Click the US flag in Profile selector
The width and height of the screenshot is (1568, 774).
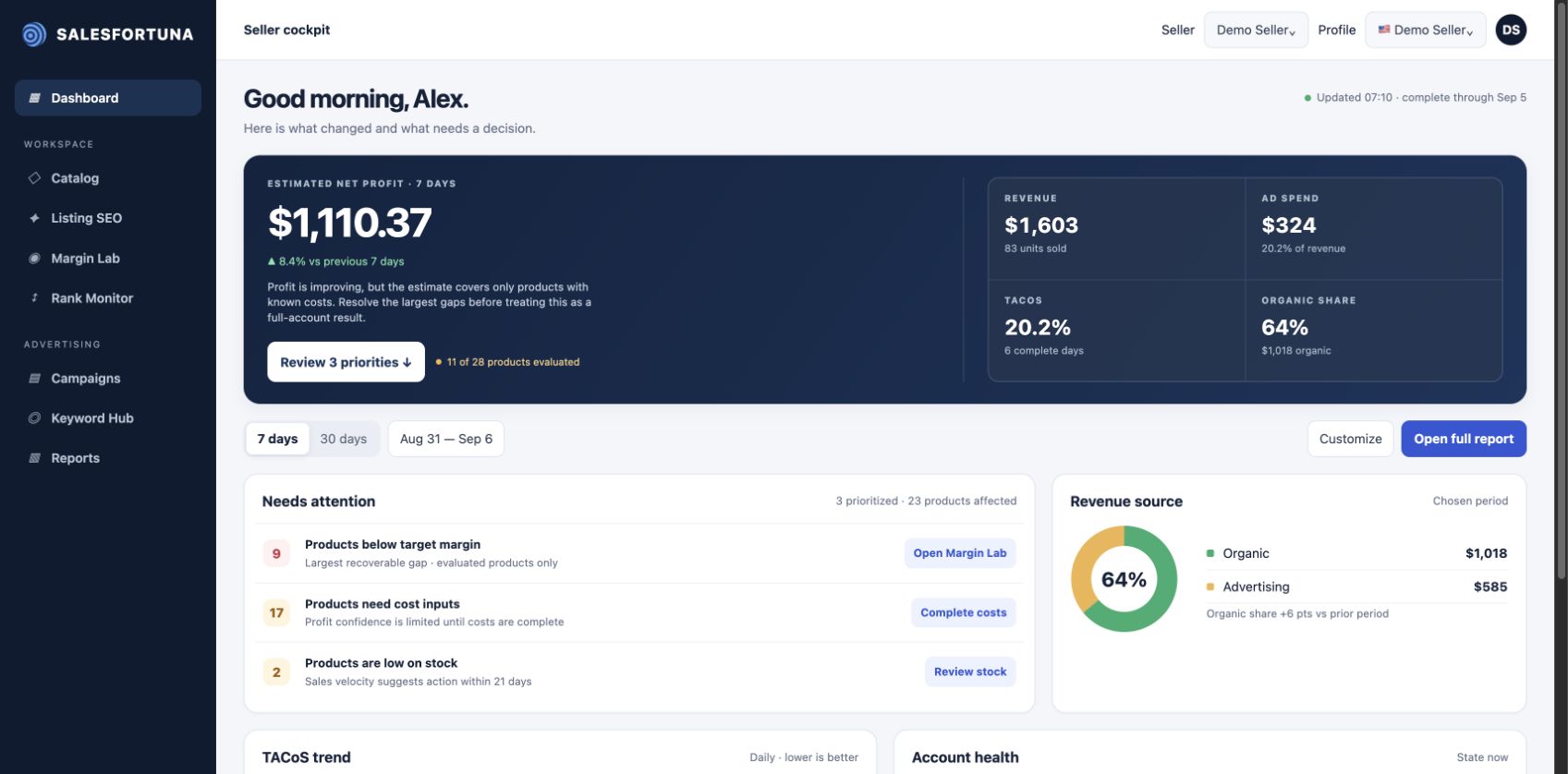coord(1384,30)
